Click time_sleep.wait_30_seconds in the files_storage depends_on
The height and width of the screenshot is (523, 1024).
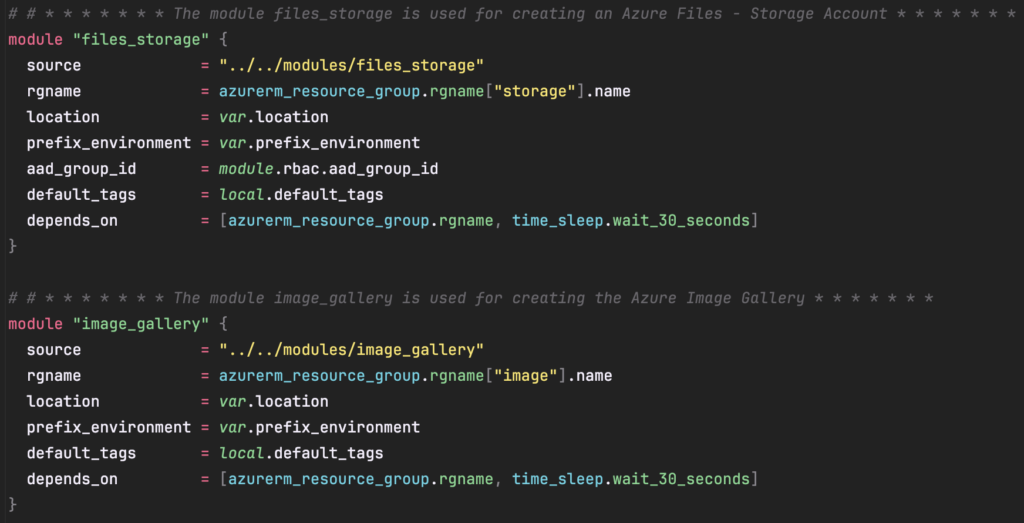pos(631,221)
